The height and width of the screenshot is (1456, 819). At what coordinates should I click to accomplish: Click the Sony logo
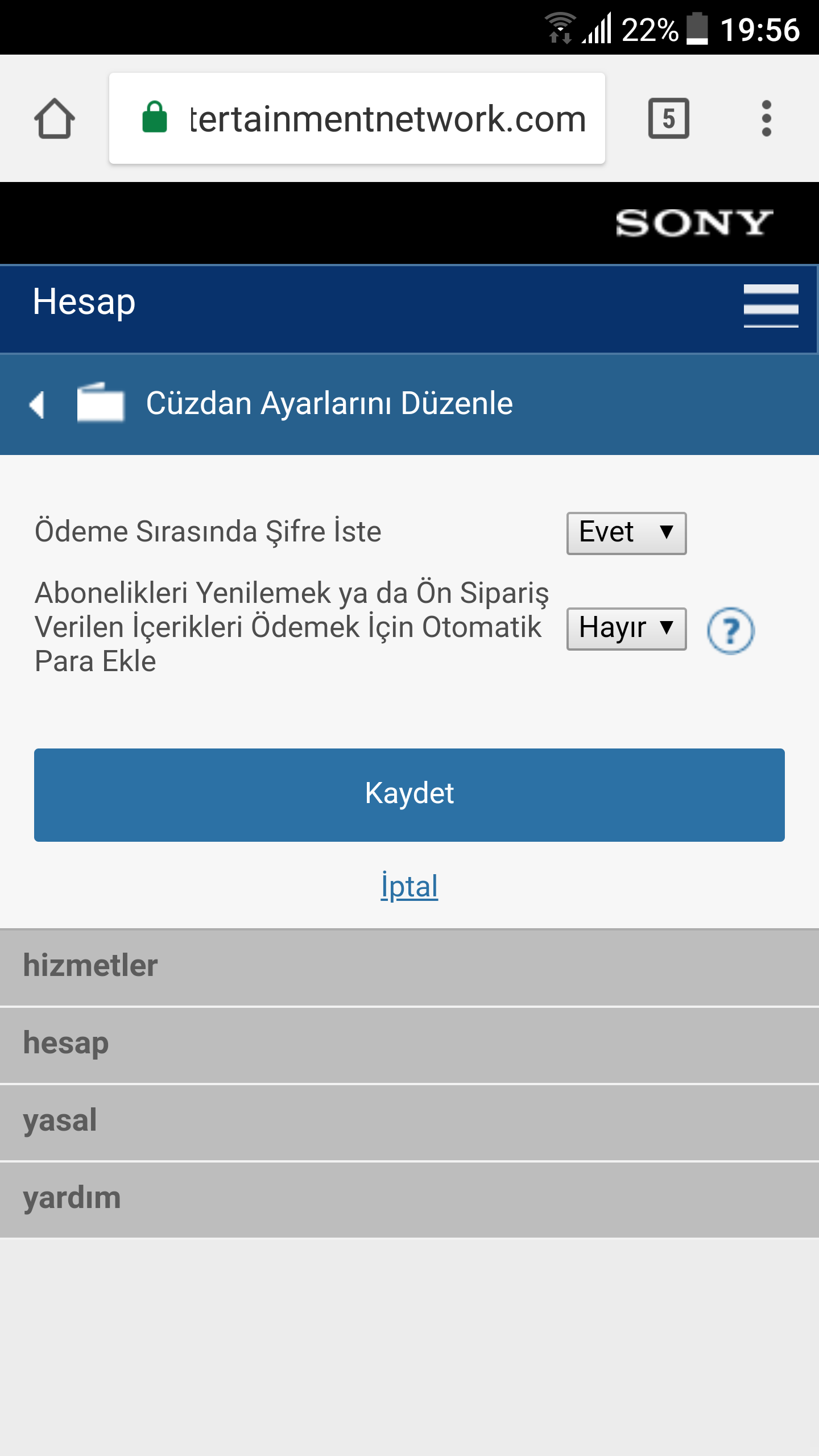(694, 223)
